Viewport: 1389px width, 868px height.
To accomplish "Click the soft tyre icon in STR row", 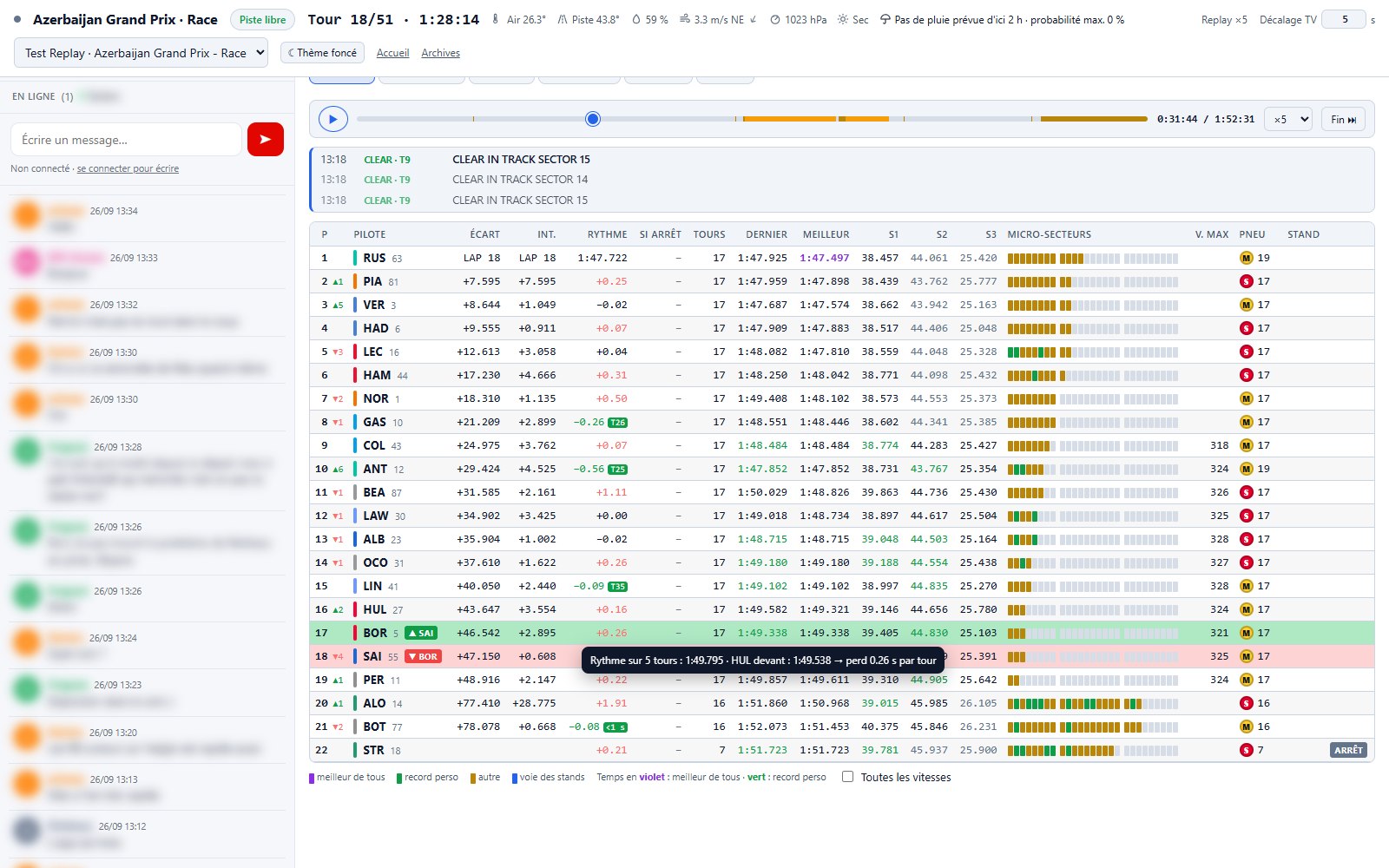I will pos(1247,750).
